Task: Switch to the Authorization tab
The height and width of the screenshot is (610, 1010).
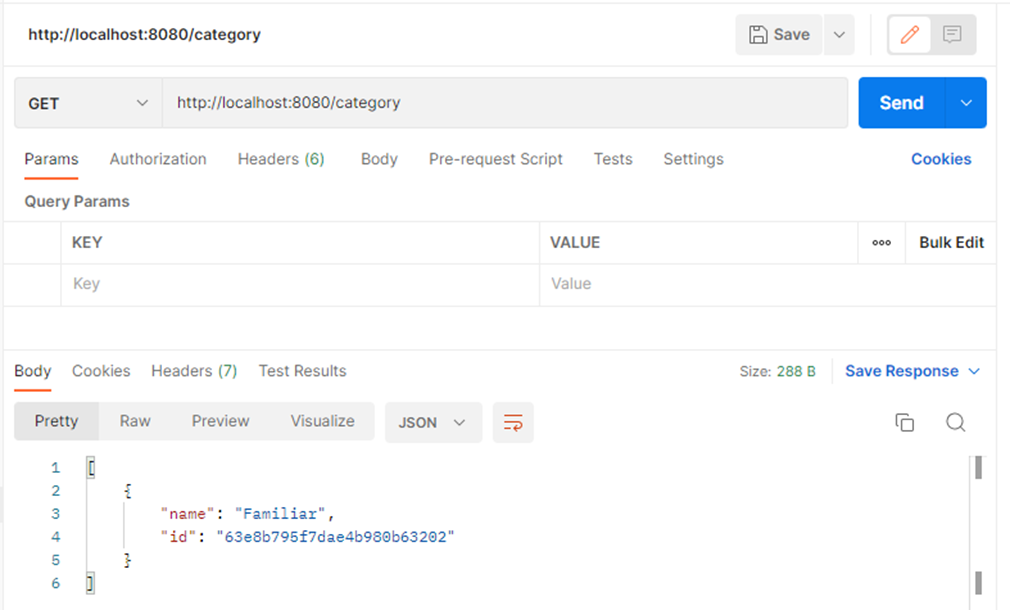Action: (158, 159)
